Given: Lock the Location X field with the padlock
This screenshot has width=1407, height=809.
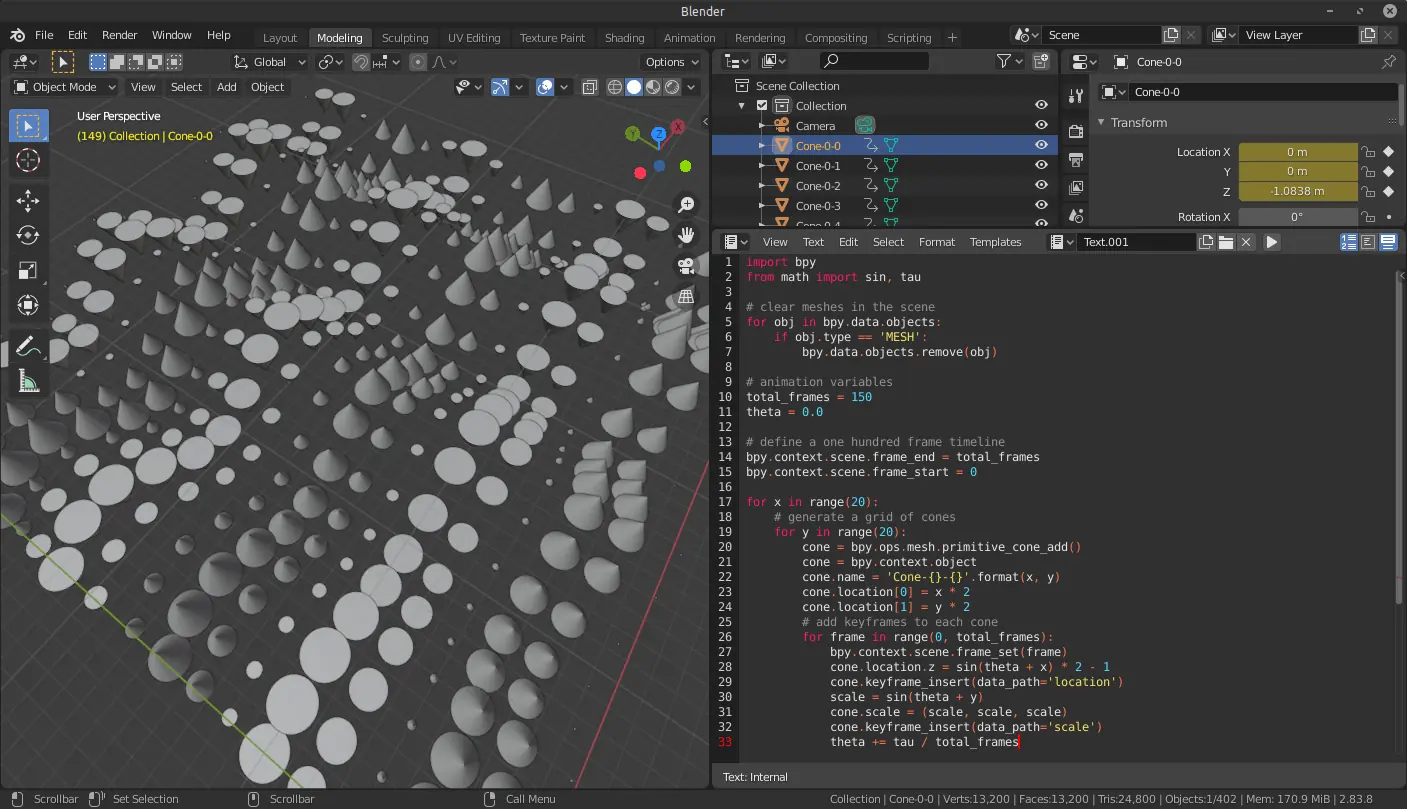Looking at the screenshot, I should (1367, 151).
